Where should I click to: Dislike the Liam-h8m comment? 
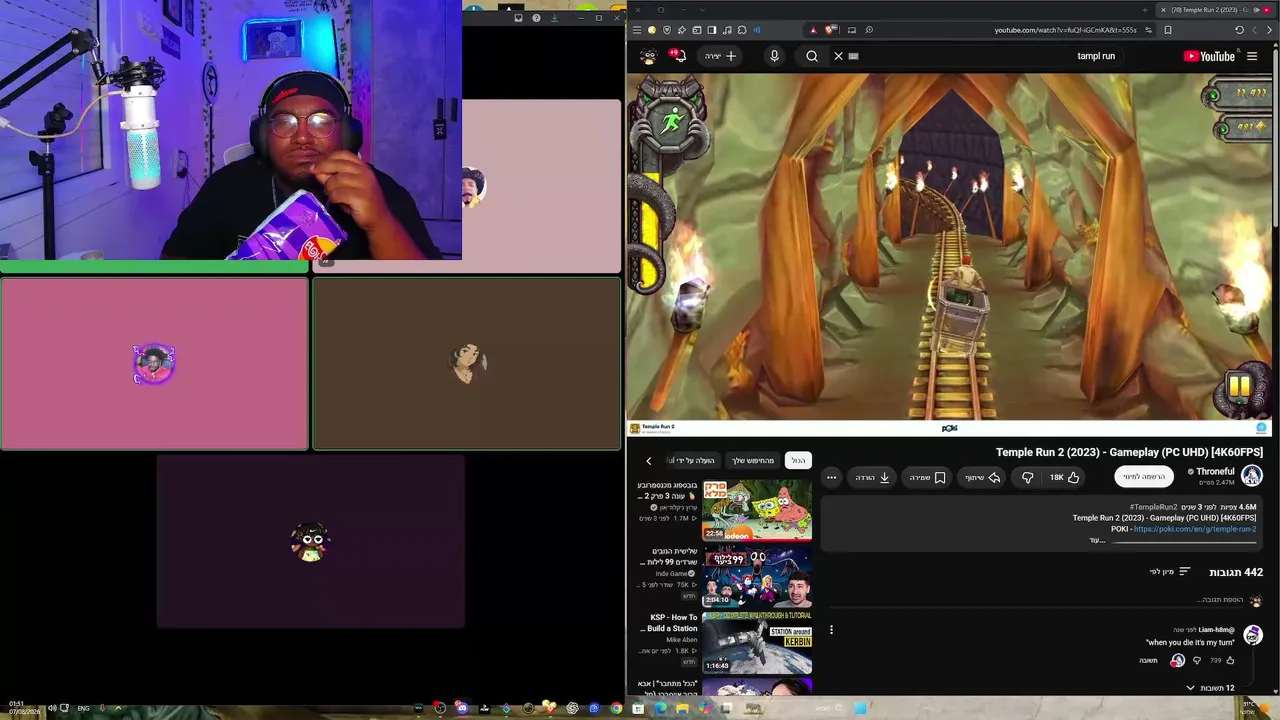[x=1197, y=660]
